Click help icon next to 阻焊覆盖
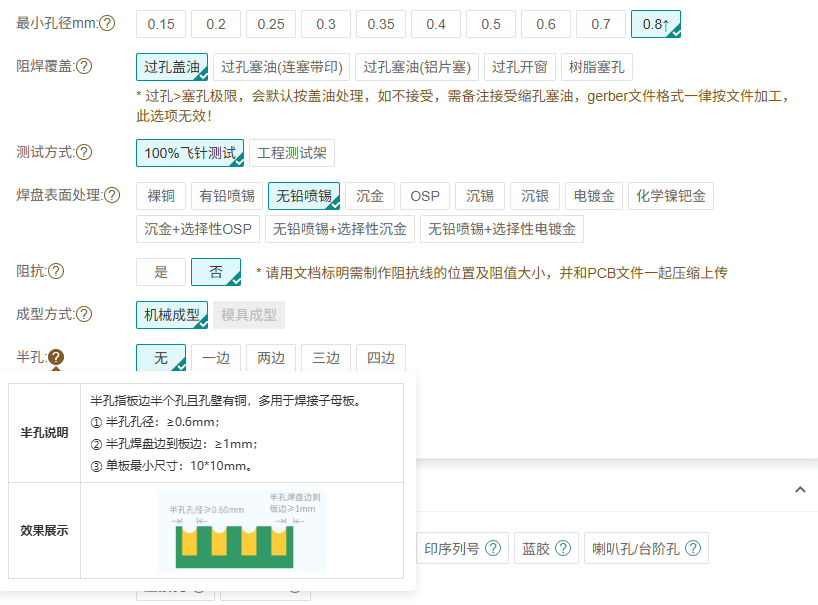 (84, 67)
